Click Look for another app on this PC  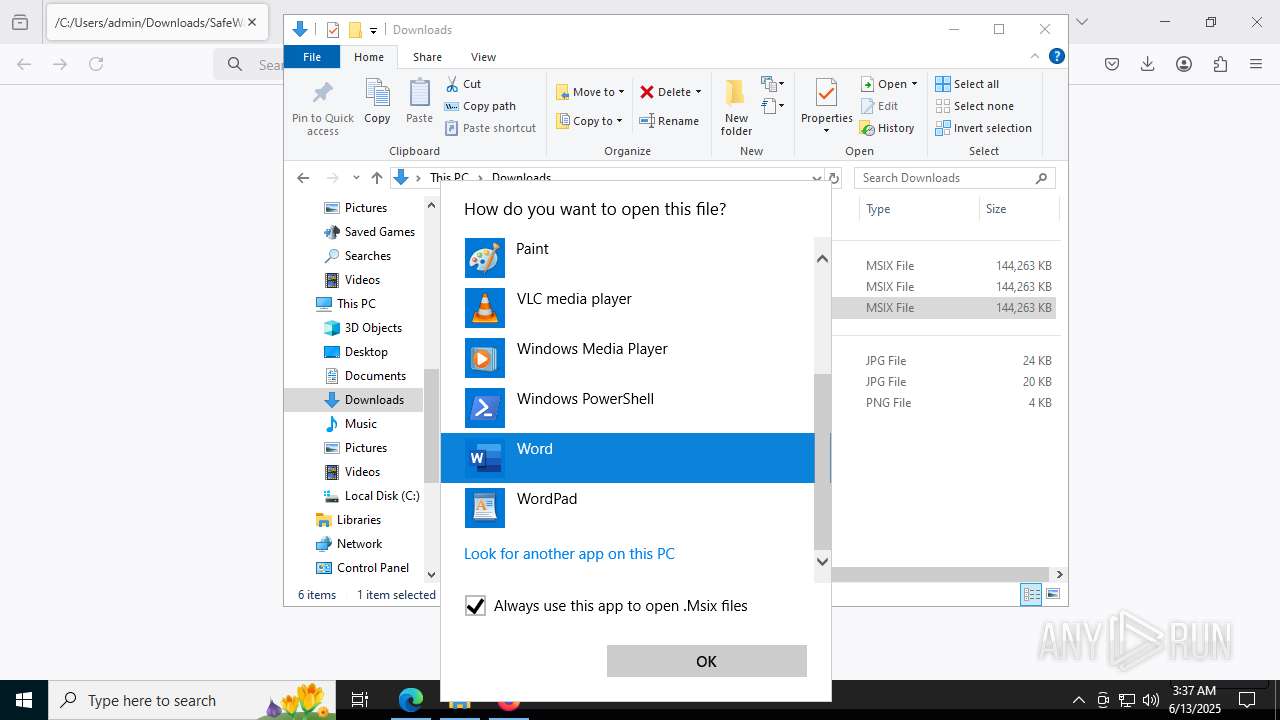click(569, 554)
